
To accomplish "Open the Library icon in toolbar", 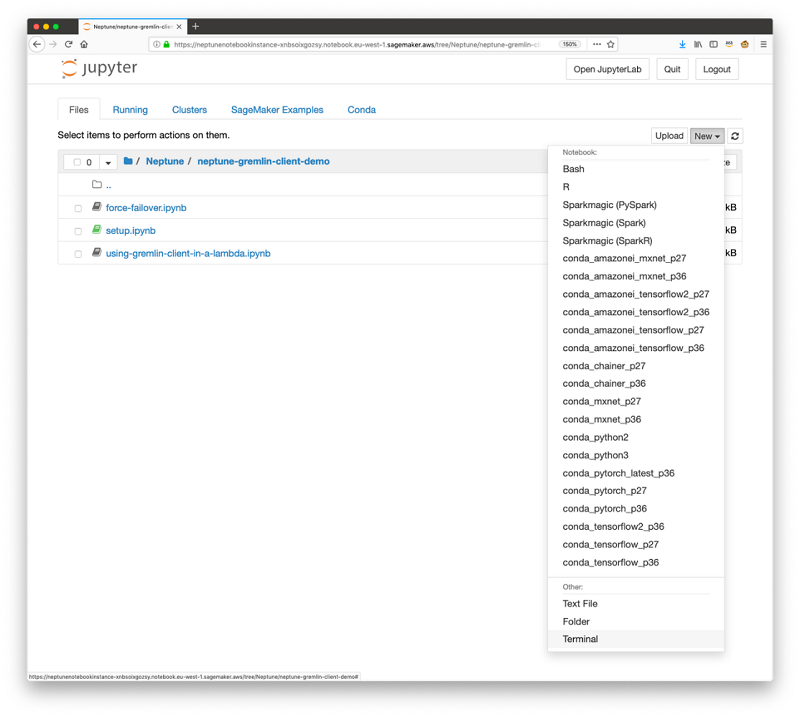I will pyautogui.click(x=697, y=44).
